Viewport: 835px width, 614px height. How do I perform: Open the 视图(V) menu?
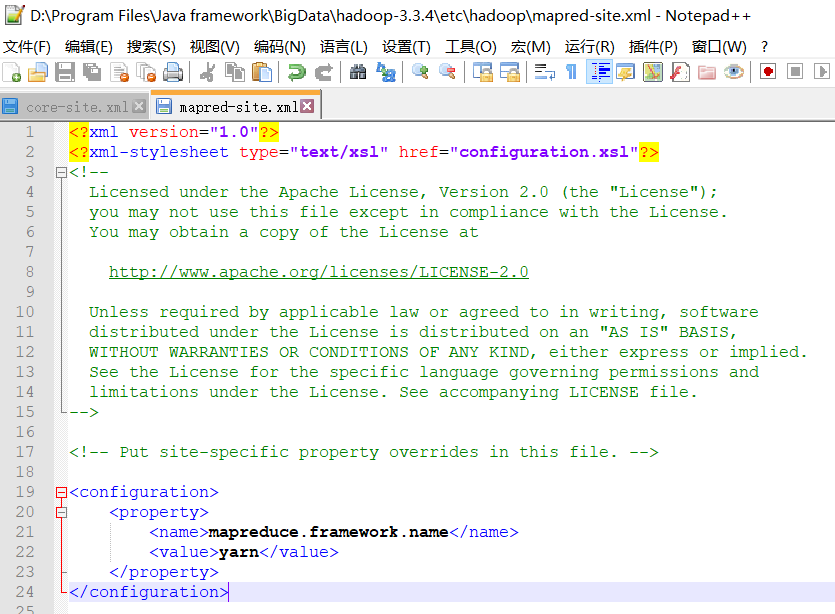click(215, 47)
